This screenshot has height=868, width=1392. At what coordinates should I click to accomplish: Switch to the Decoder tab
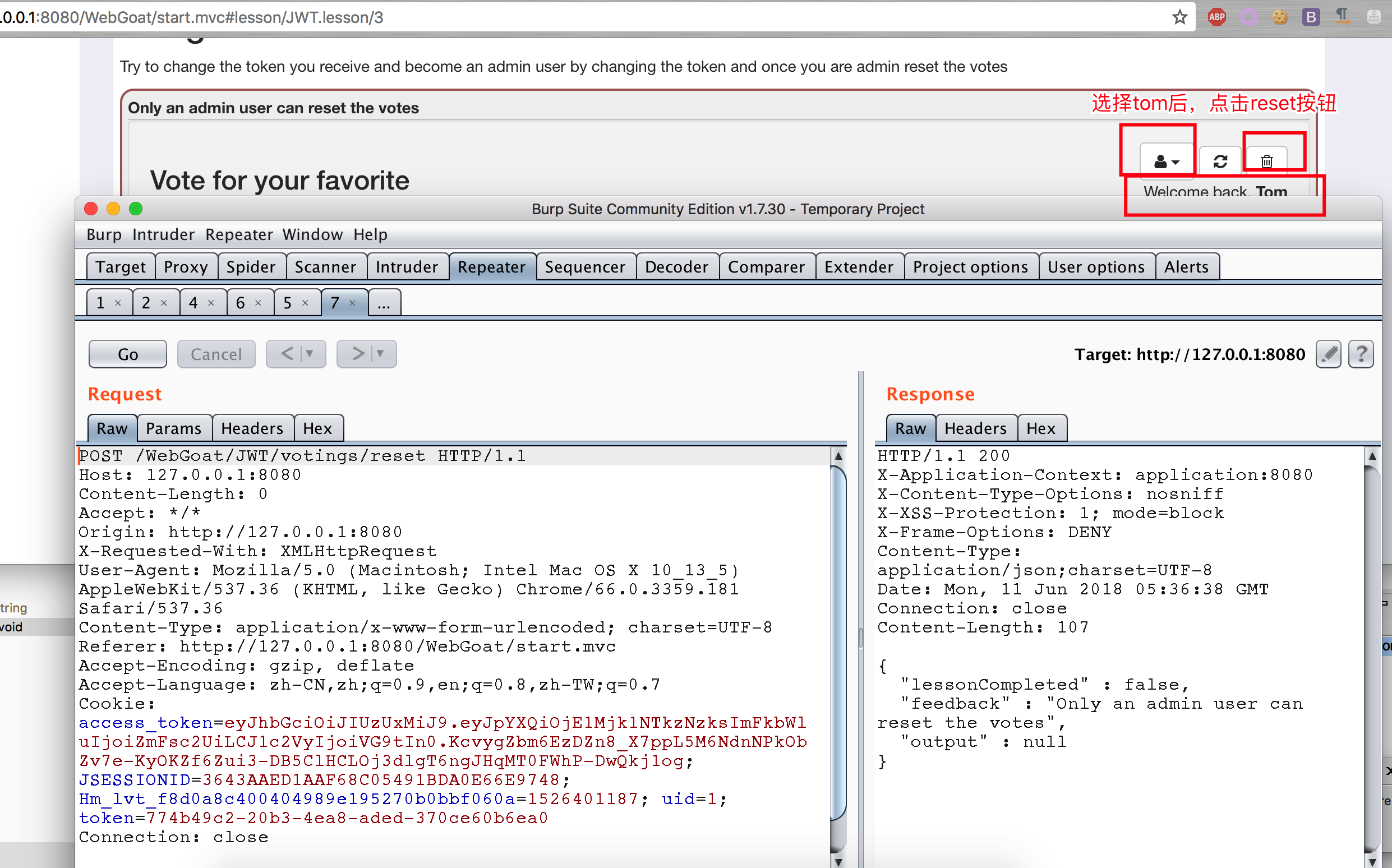677,266
